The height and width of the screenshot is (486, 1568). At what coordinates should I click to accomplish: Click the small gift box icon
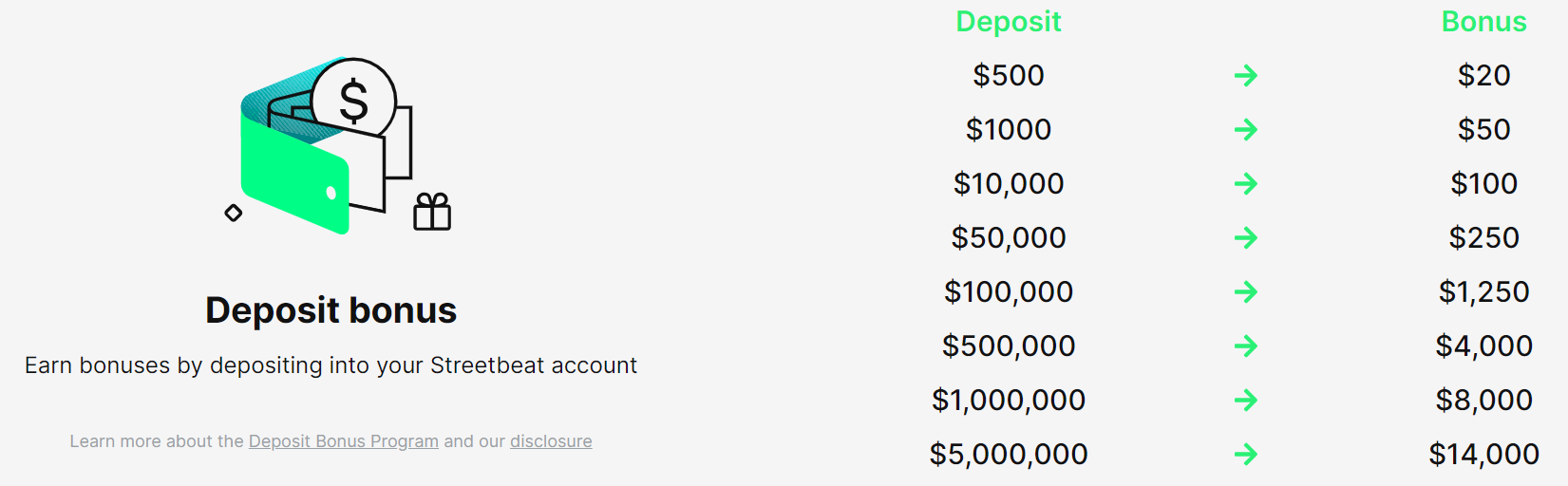432,212
